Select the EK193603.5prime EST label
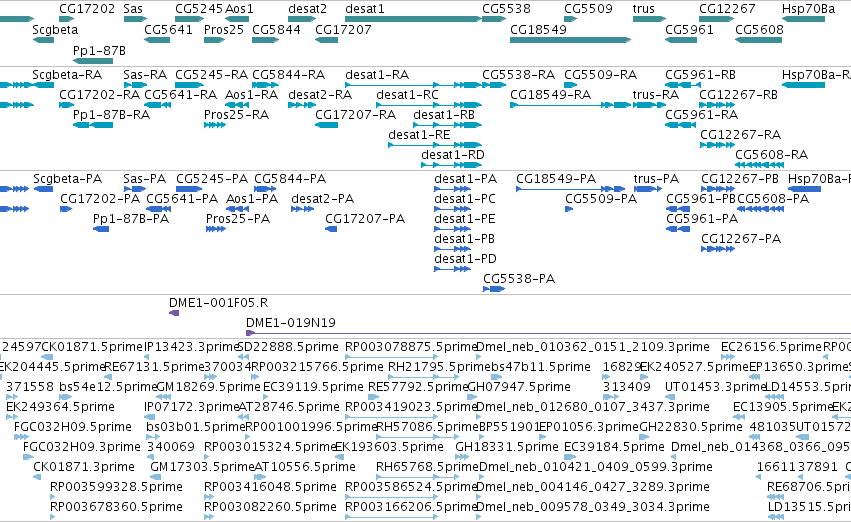 coord(390,447)
